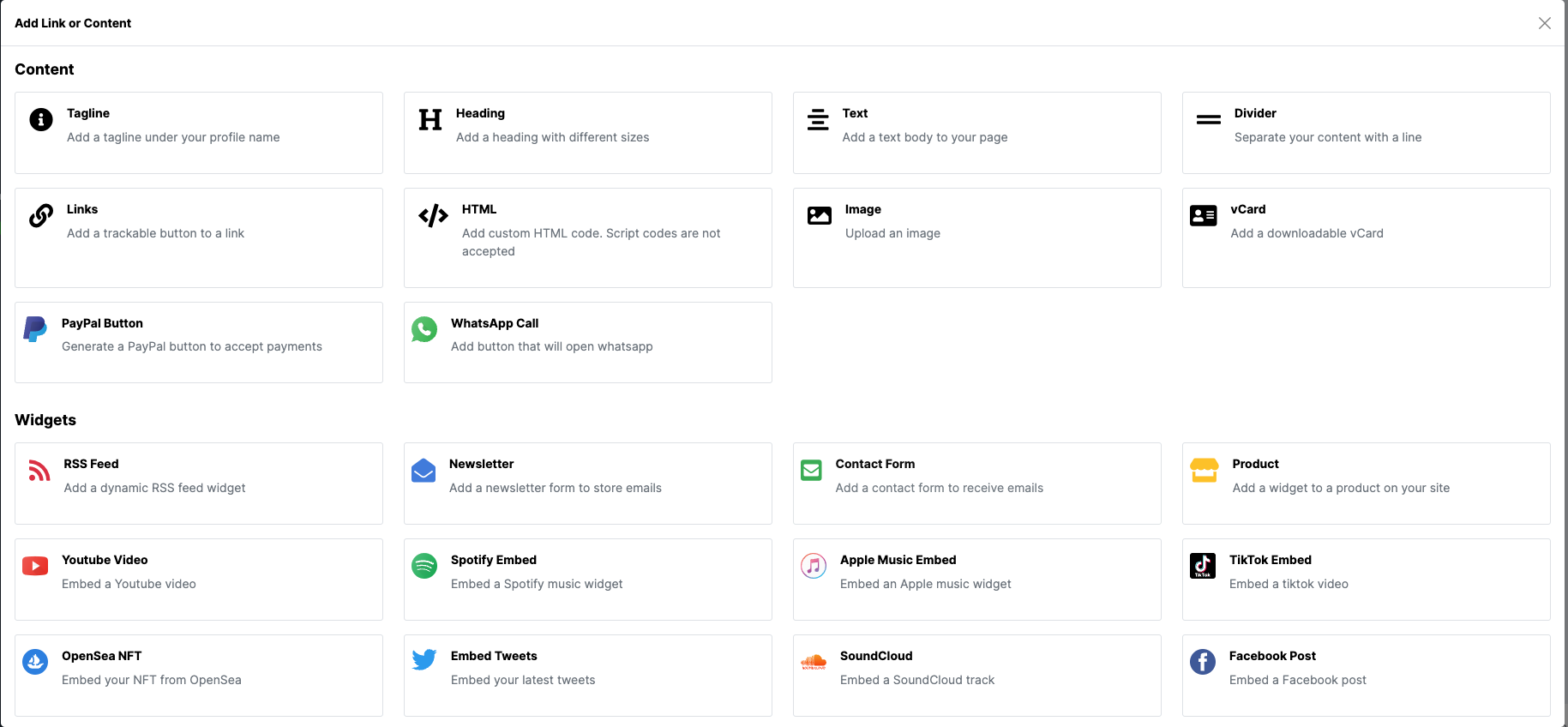This screenshot has width=1568, height=727.
Task: Click 'Add a trackable button to a link'
Action: tap(156, 233)
